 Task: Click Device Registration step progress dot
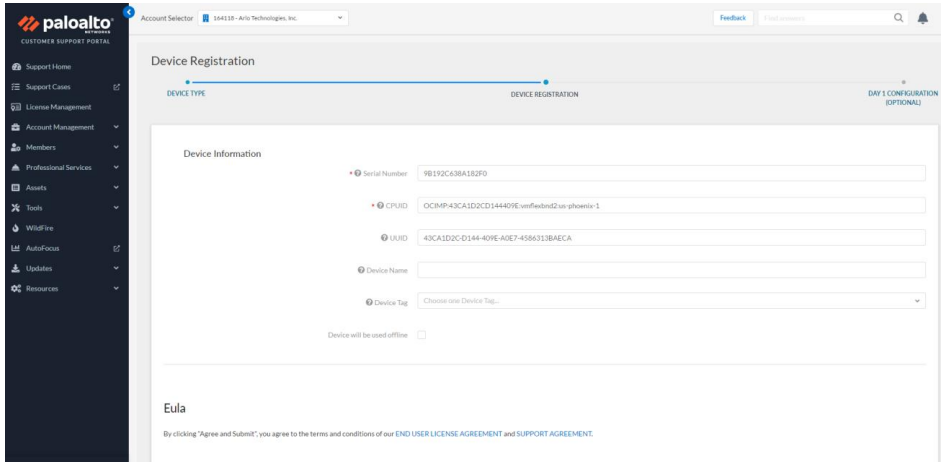pos(545,82)
